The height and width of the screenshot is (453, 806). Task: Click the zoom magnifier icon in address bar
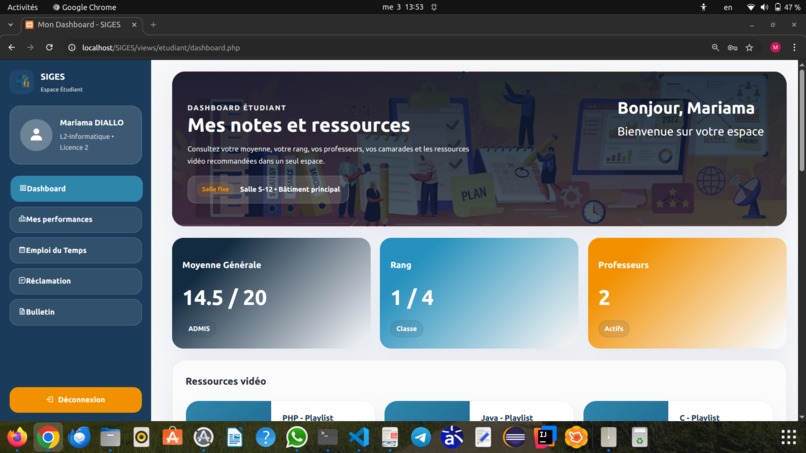point(715,47)
